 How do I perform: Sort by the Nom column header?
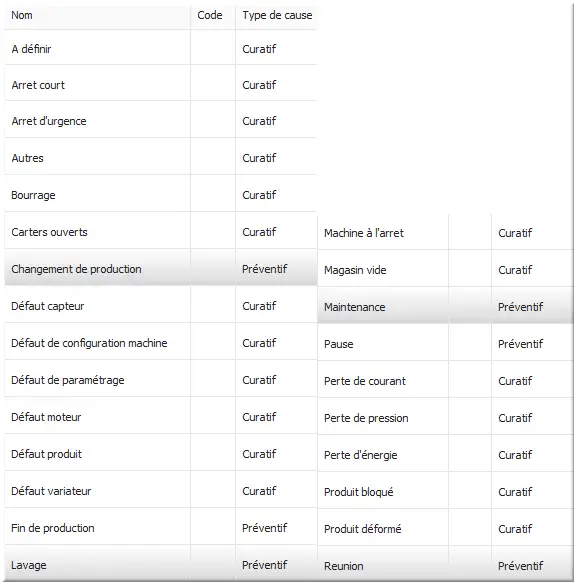coord(97,16)
